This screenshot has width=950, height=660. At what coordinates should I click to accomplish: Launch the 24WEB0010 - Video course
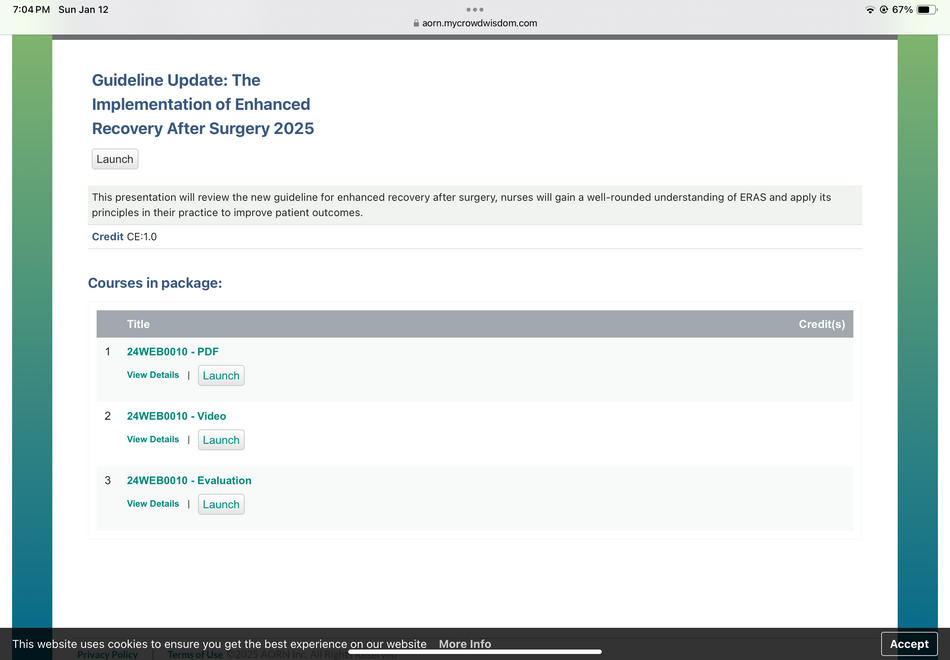pyautogui.click(x=221, y=440)
